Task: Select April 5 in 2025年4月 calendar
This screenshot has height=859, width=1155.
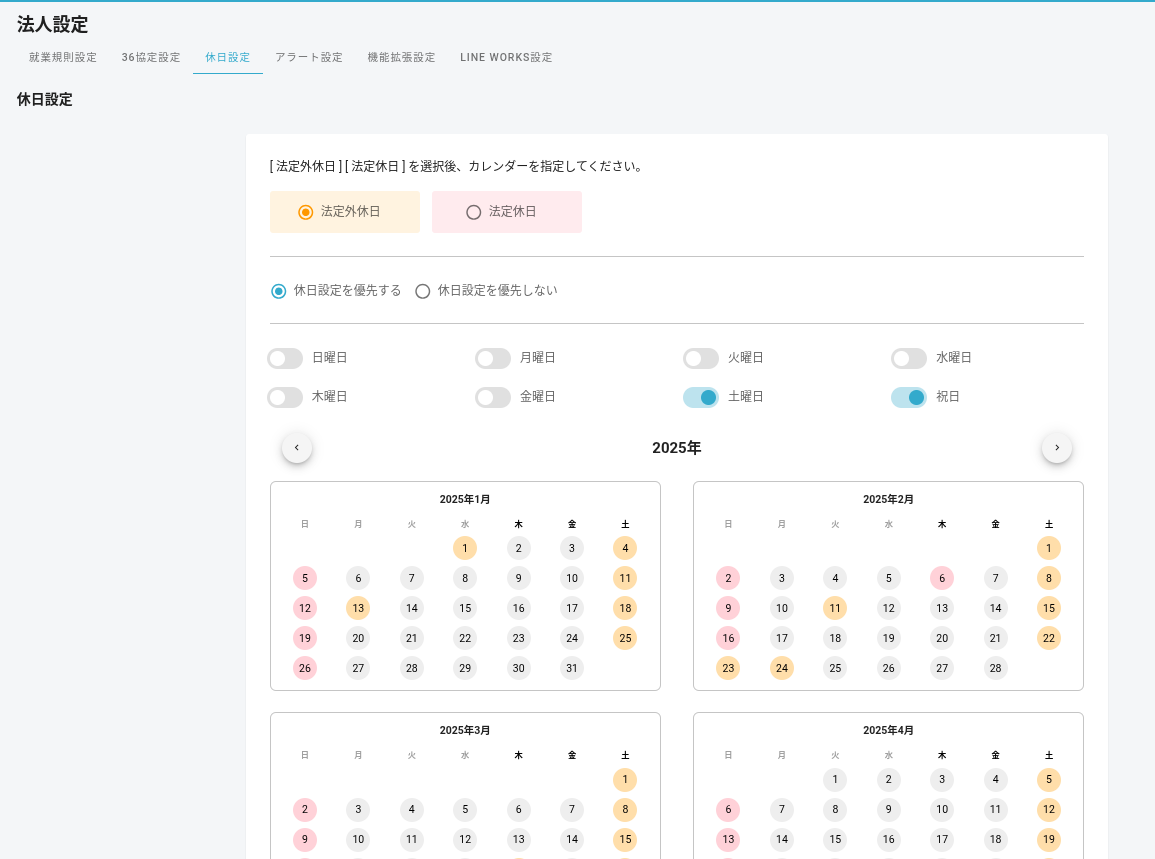Action: click(x=1049, y=779)
